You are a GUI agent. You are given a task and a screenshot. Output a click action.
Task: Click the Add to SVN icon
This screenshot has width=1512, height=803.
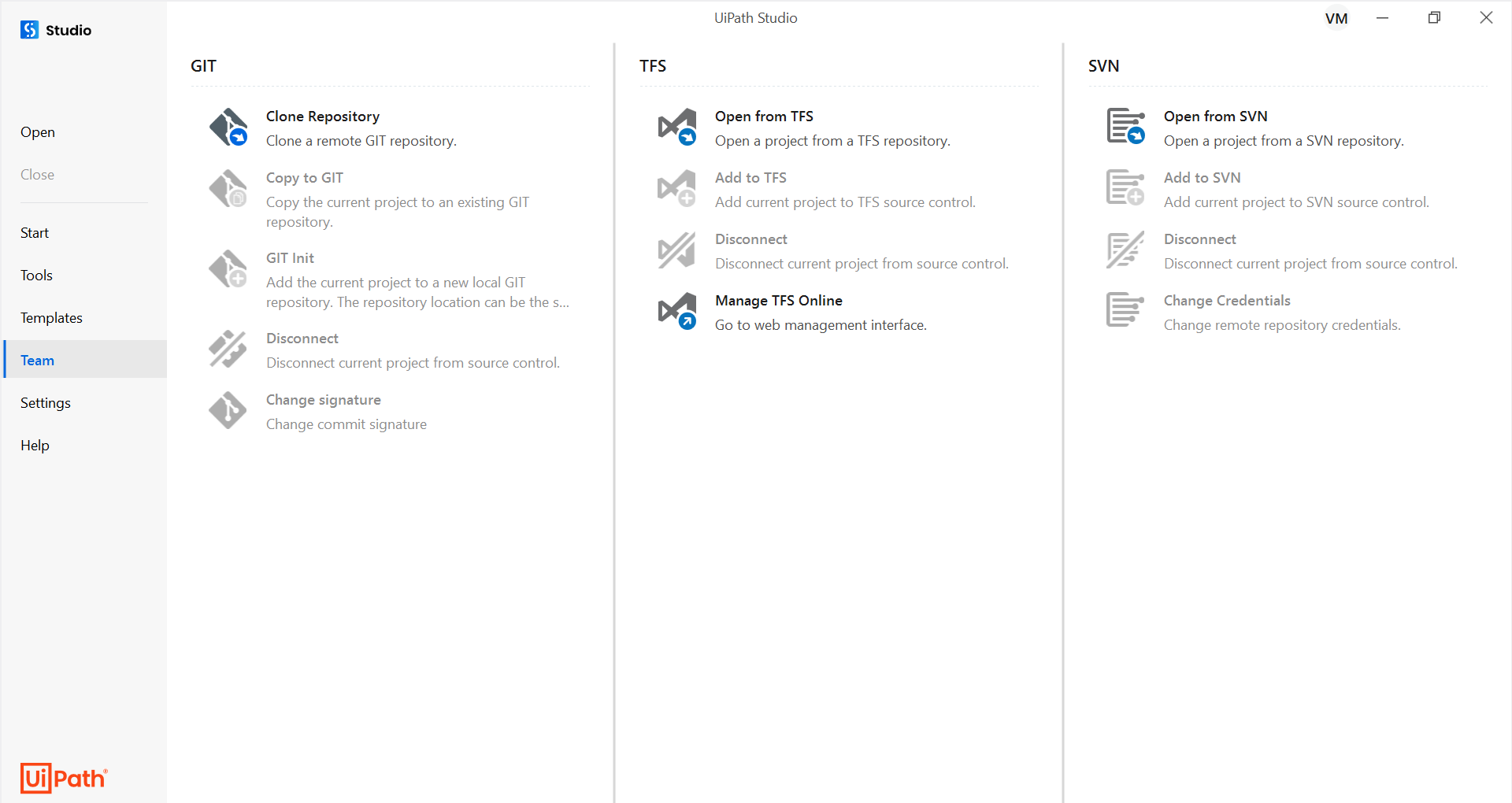(1125, 188)
